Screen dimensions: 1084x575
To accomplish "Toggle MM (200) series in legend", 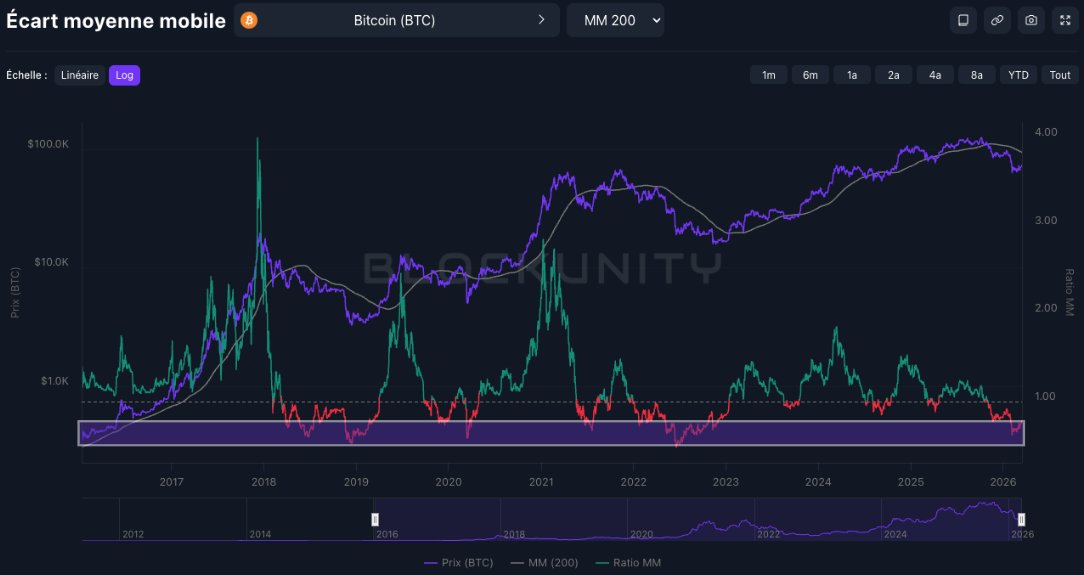I will click(x=544, y=563).
